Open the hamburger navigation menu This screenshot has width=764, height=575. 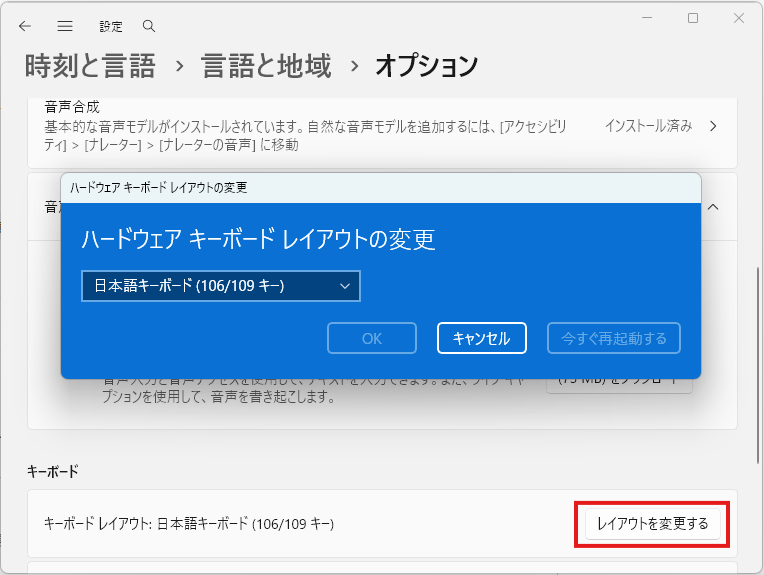pyautogui.click(x=65, y=26)
